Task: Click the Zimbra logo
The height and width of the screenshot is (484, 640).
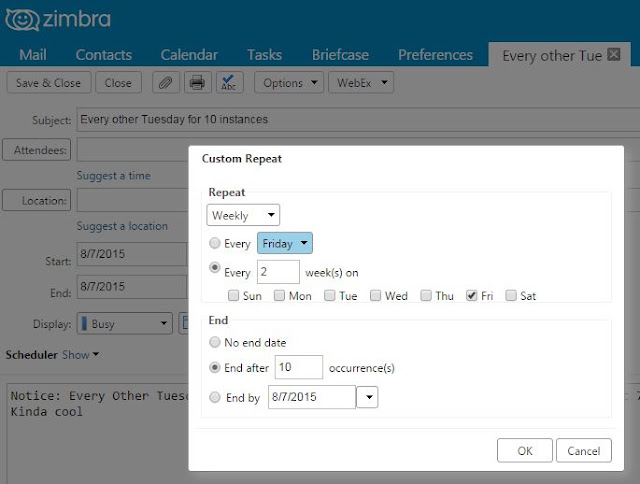Action: 58,20
